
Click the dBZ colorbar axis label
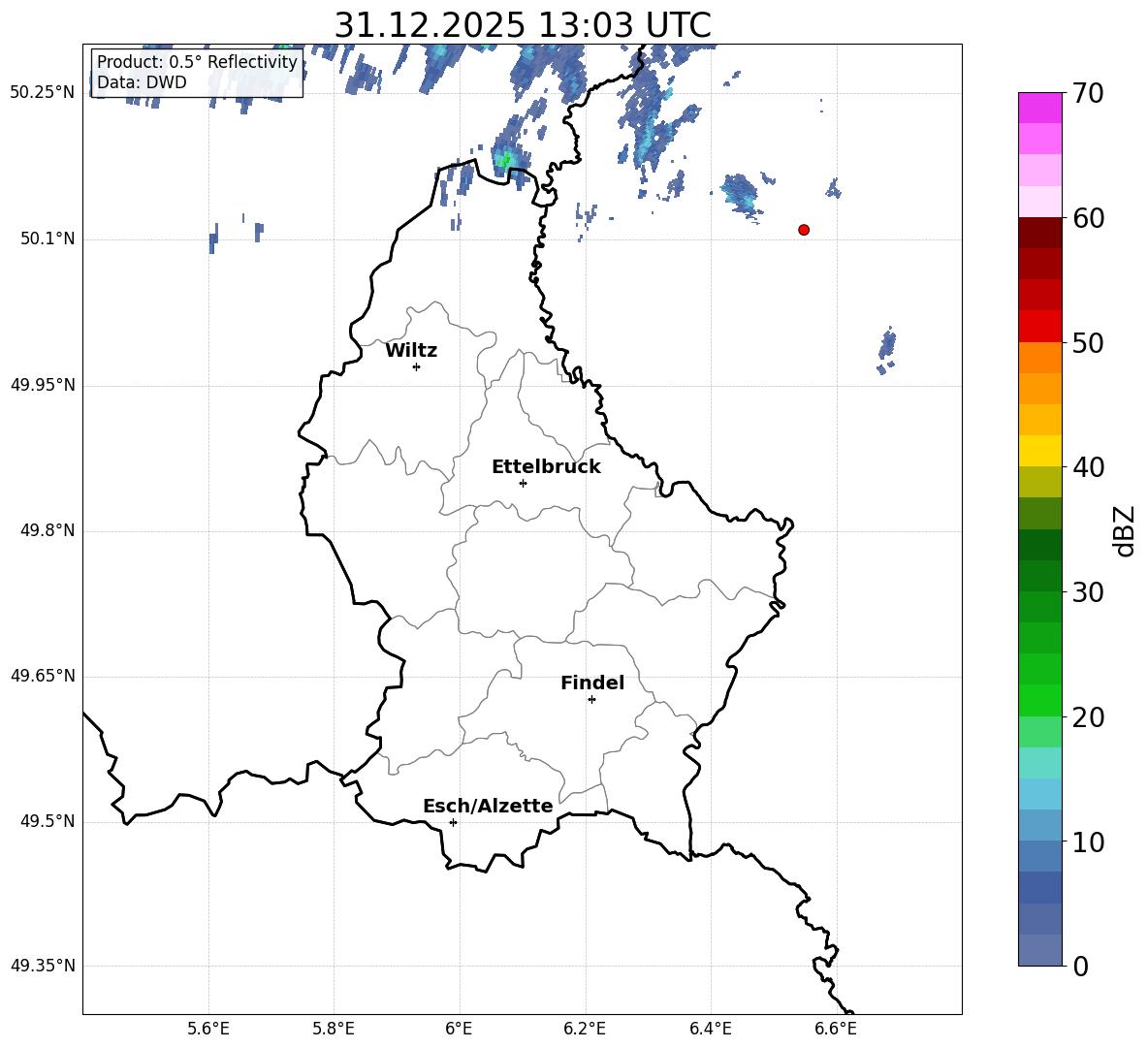[x=1125, y=530]
